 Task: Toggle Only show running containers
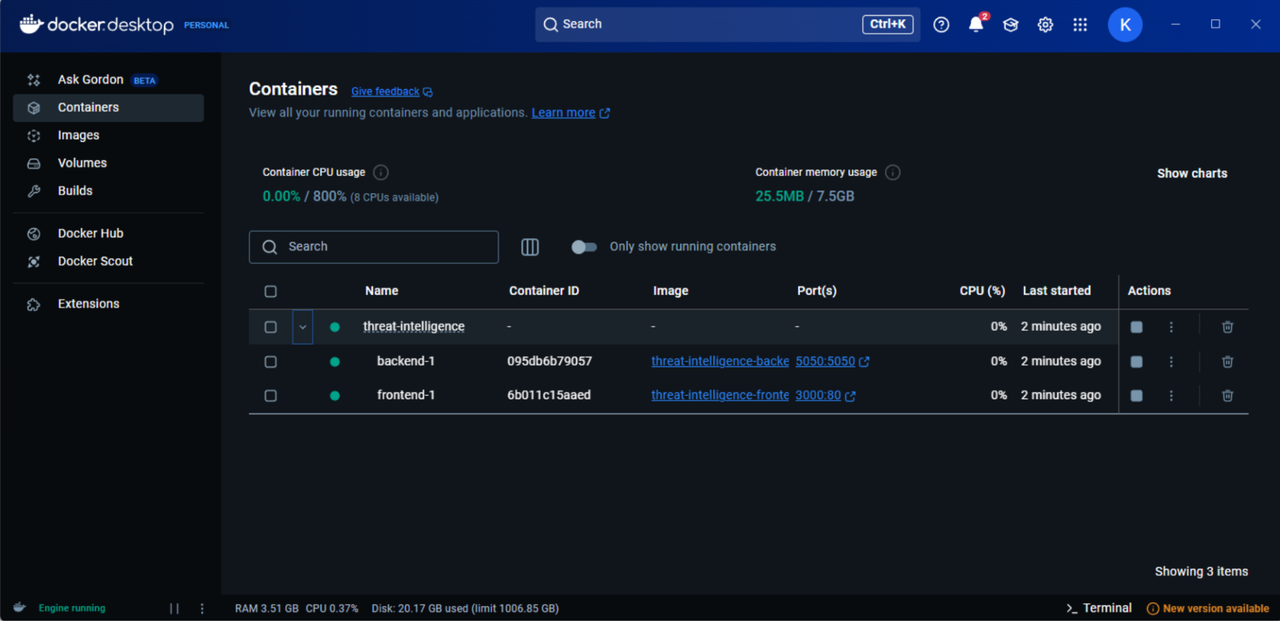point(584,247)
